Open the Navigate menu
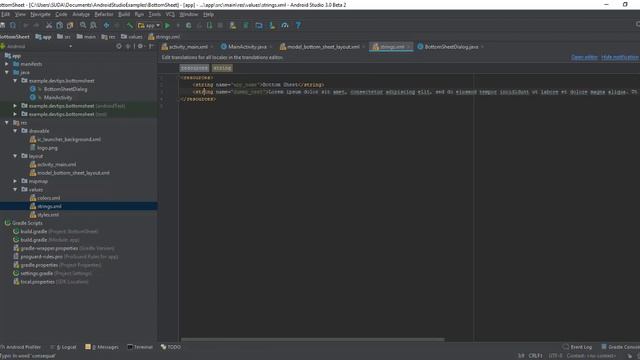Viewport: 640px width, 360px height. [x=40, y=14]
